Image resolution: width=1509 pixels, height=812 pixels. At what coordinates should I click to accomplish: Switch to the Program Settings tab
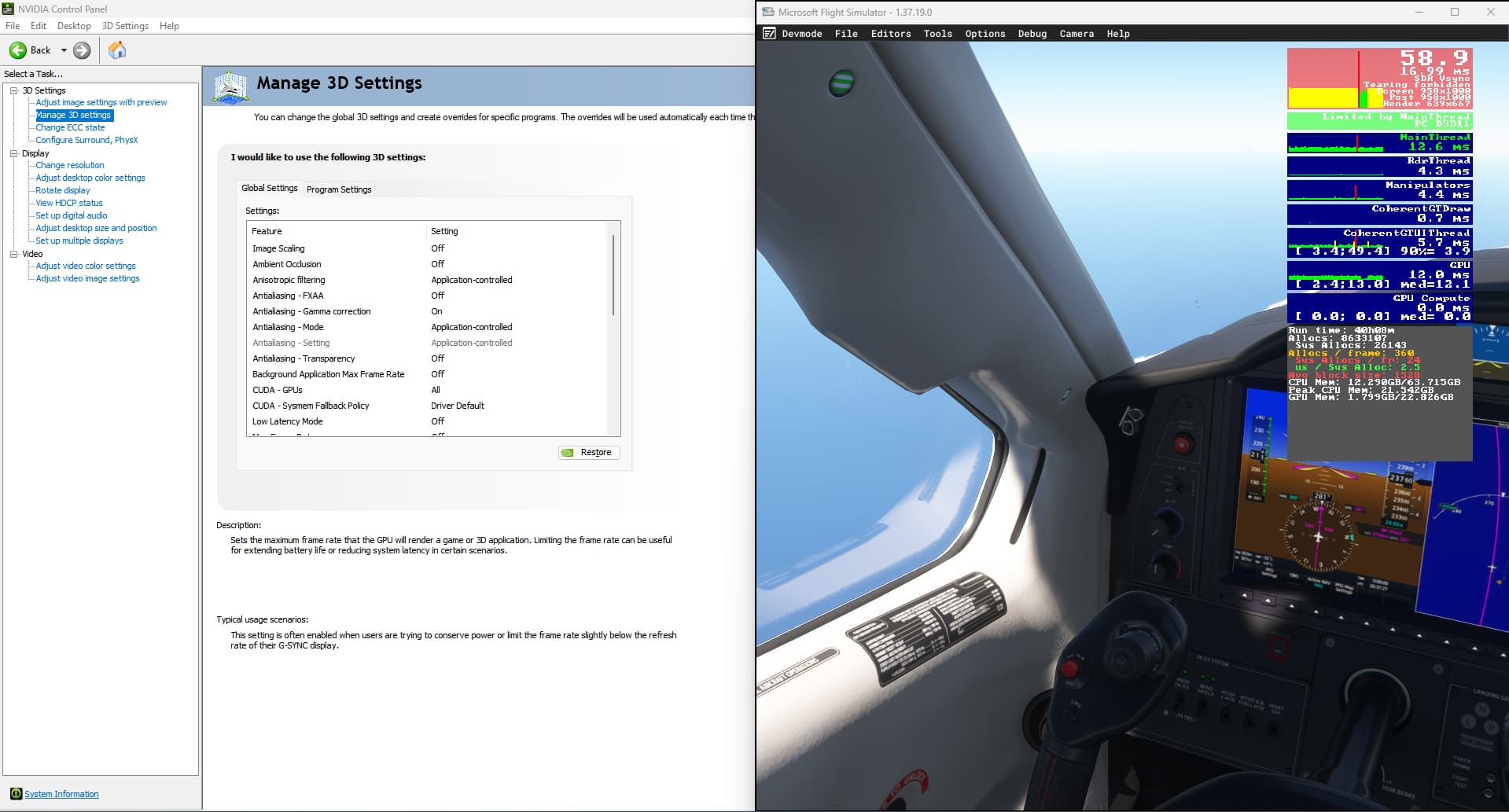339,189
